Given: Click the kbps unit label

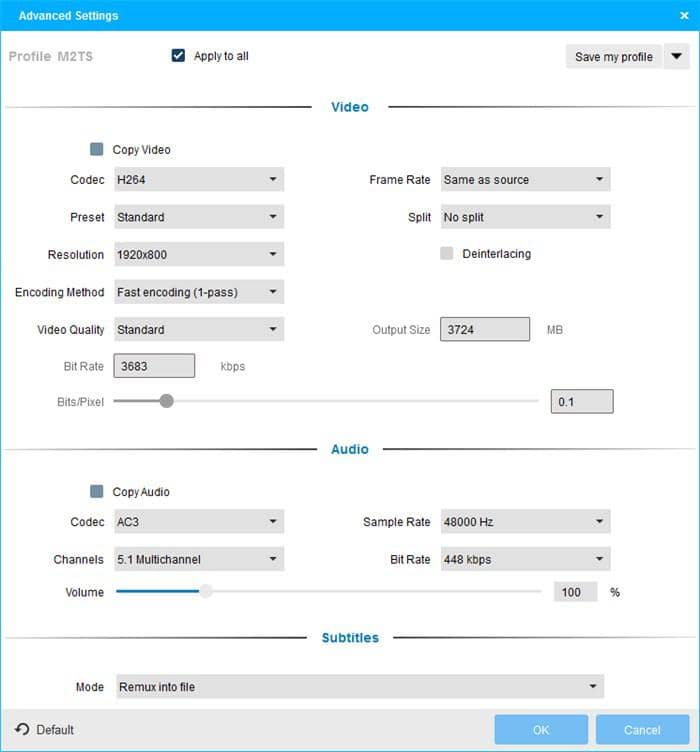Looking at the screenshot, I should coord(233,366).
